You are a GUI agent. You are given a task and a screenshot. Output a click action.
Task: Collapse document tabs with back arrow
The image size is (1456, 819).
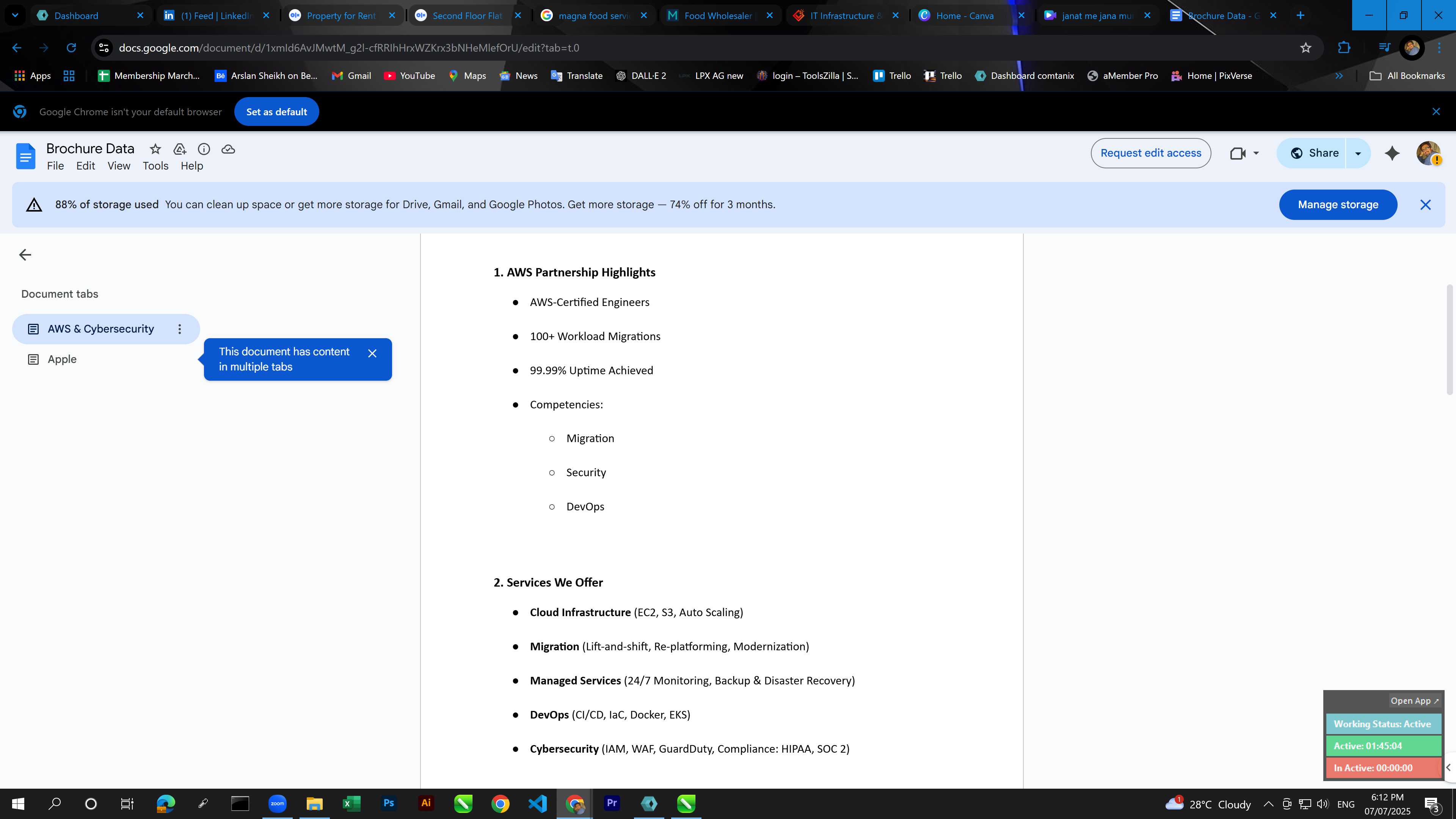pos(25,255)
